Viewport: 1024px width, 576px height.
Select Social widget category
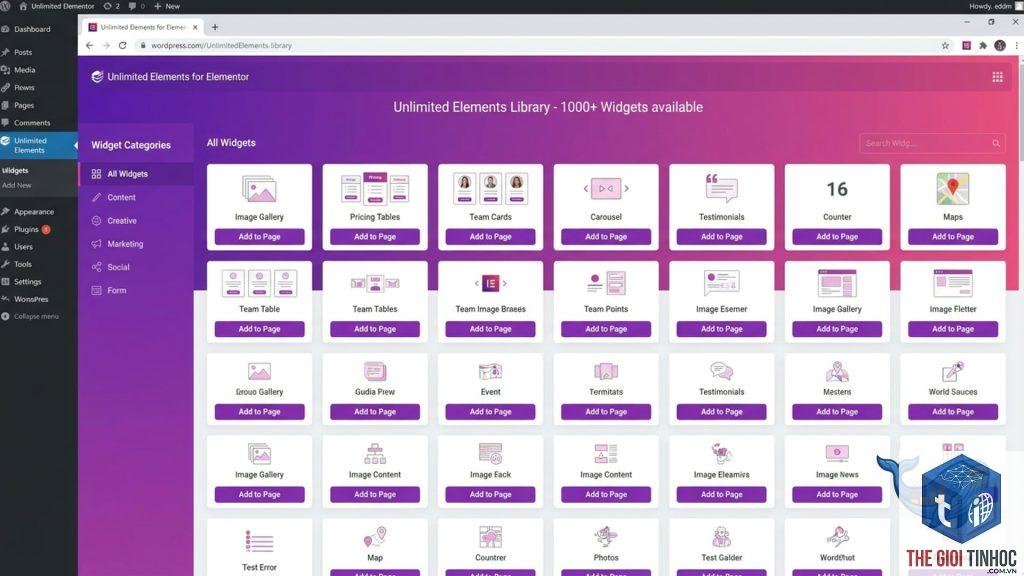coord(136,267)
